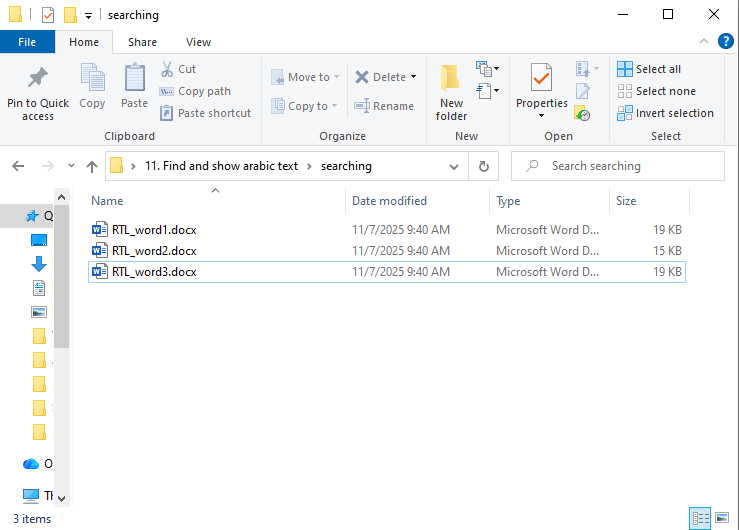Click the New folder icon

pos(451,78)
